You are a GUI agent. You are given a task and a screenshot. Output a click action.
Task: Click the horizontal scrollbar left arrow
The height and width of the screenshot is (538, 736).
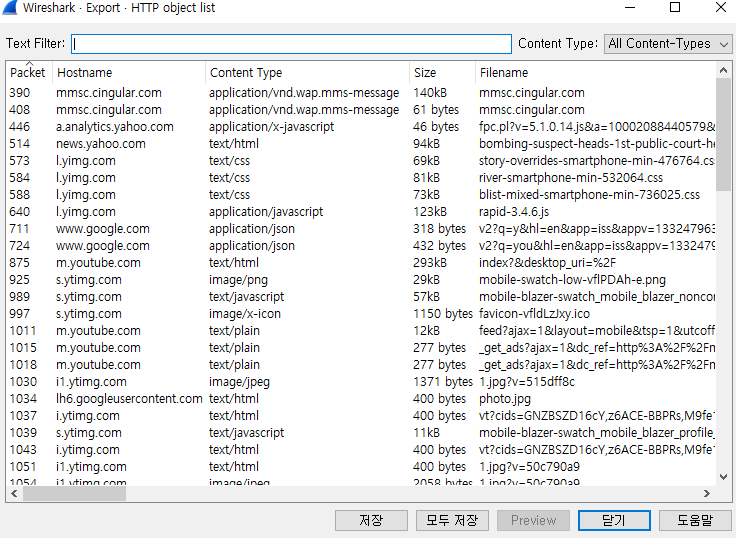point(14,493)
